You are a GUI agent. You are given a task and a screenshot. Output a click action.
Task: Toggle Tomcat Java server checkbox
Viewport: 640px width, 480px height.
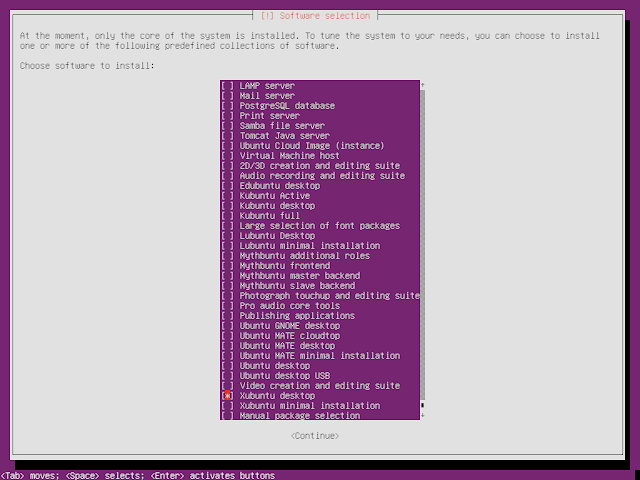[227, 136]
